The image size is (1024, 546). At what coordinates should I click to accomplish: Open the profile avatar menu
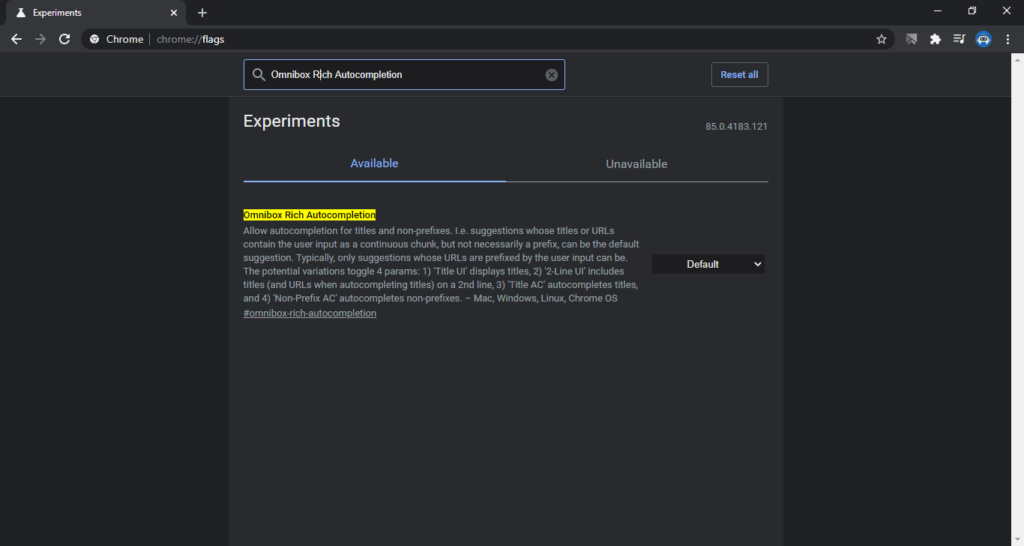coord(983,39)
